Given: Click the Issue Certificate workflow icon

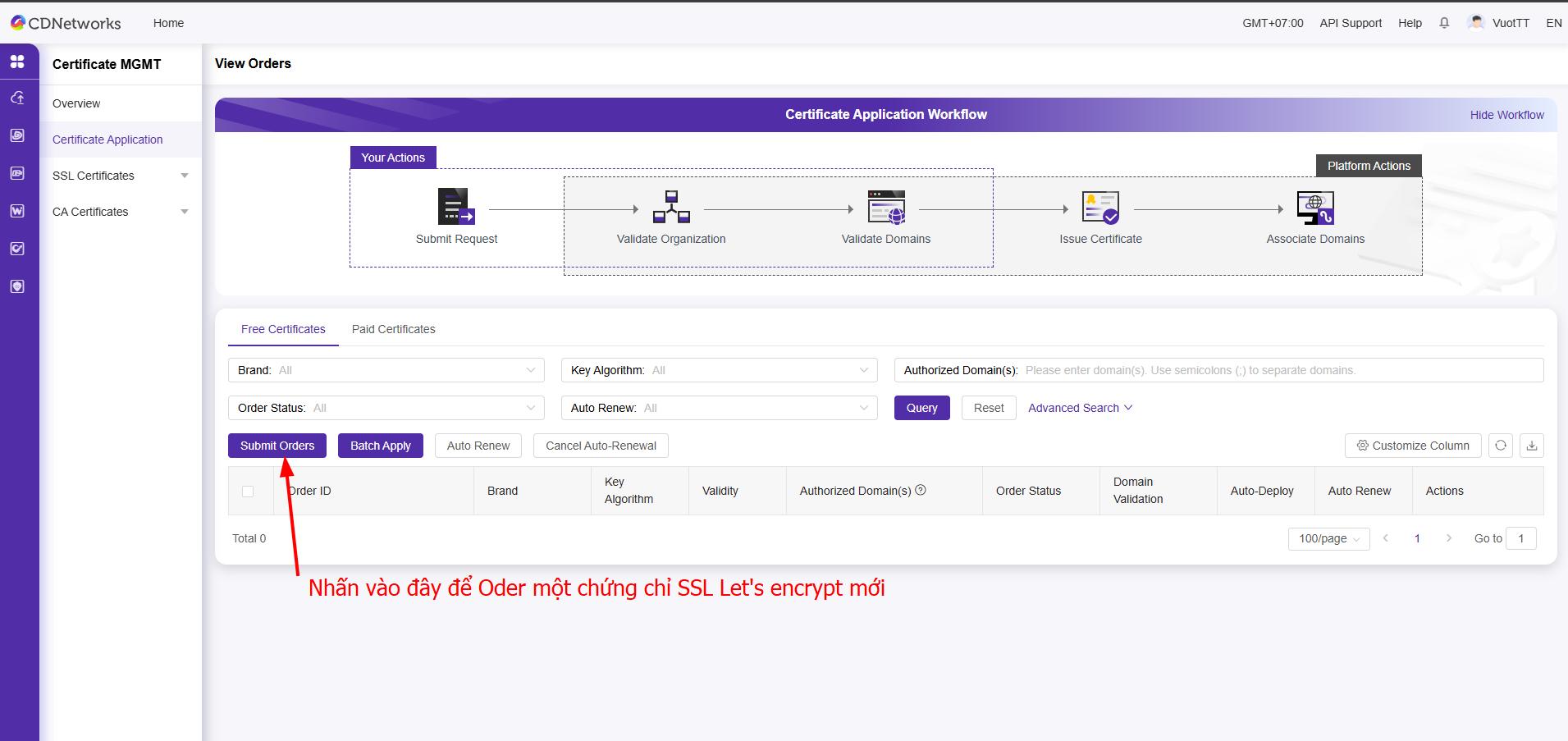Looking at the screenshot, I should (1100, 208).
